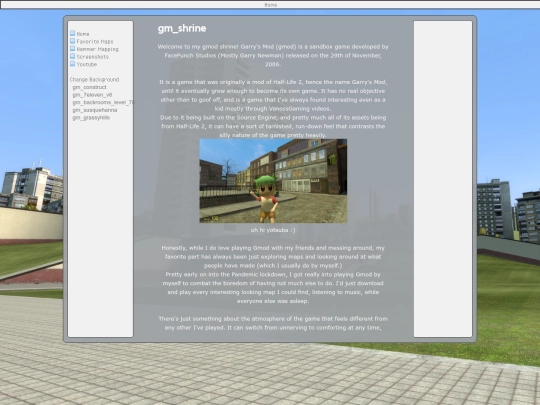Open the Youtube link
540x405 pixels.
pyautogui.click(x=86, y=64)
